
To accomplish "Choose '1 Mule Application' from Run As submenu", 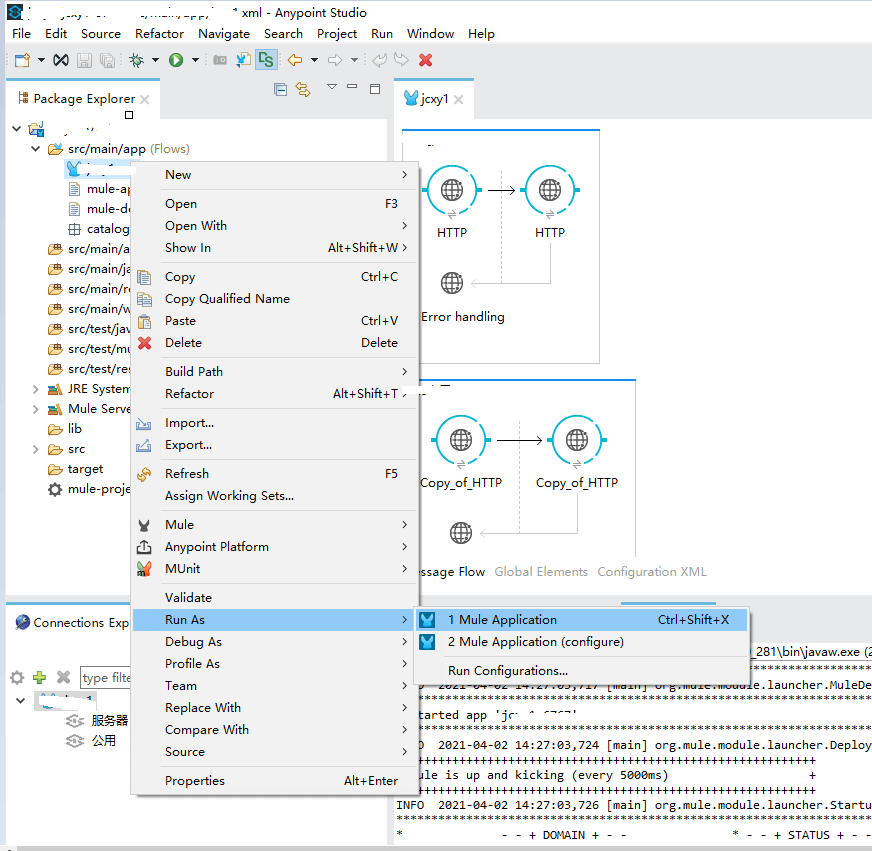I will 502,620.
